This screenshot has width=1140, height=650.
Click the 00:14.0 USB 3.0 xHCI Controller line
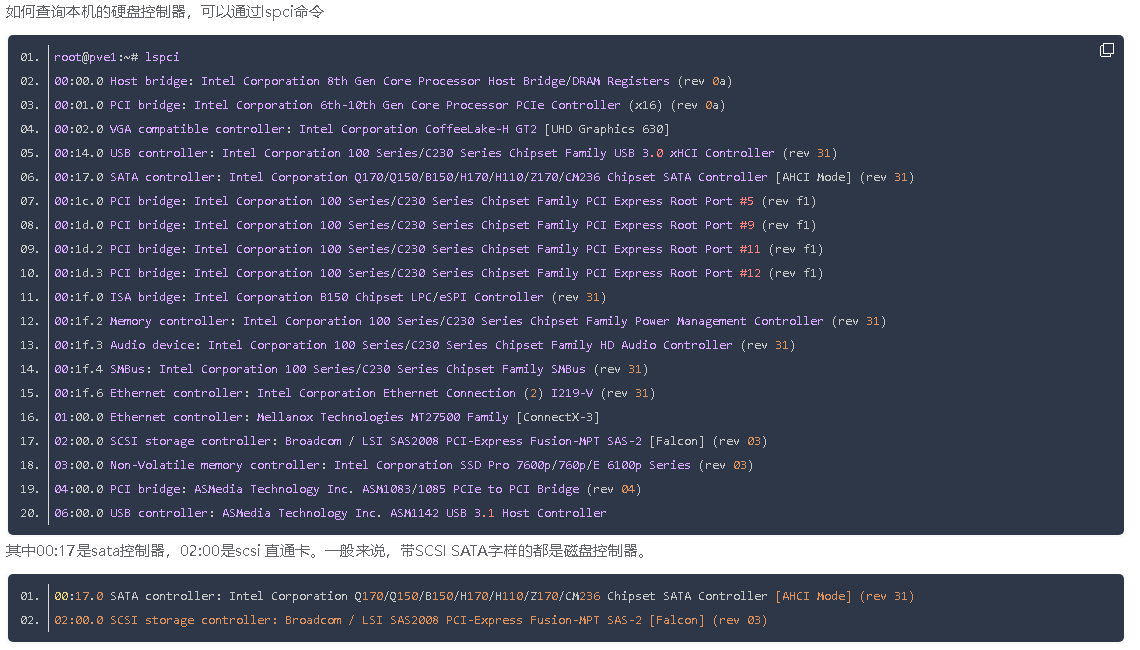pyautogui.click(x=445, y=153)
